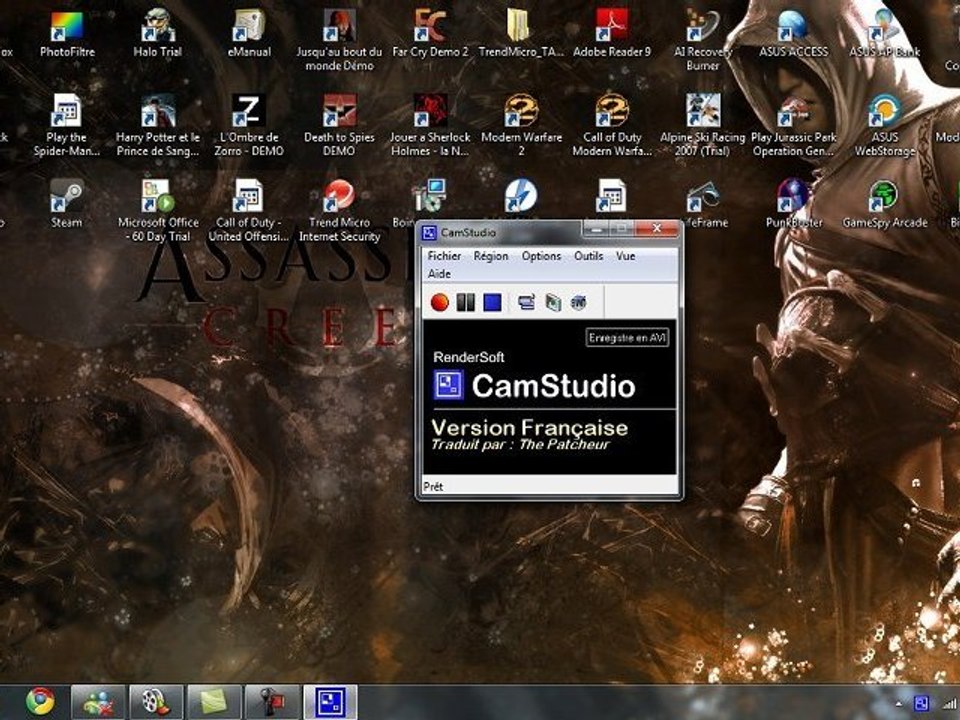Select the eManual desktop icon
The height and width of the screenshot is (720, 960).
pos(249,34)
